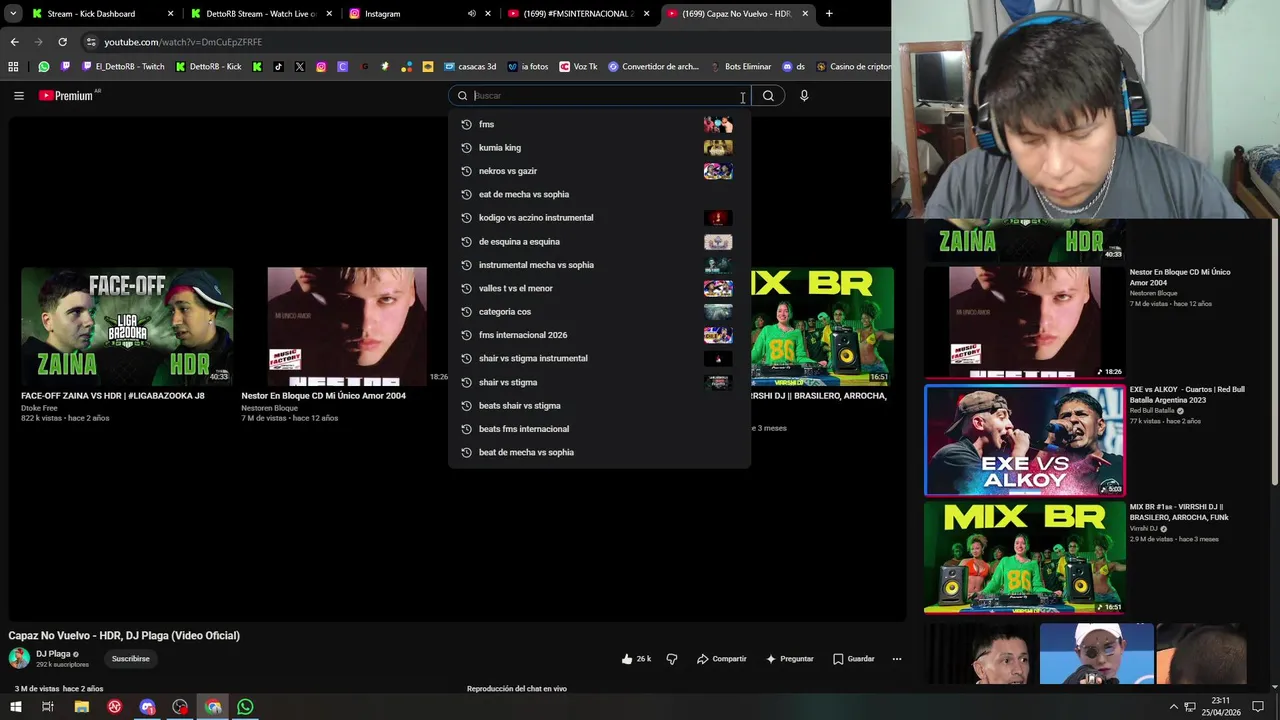Viewport: 1280px width, 720px height.
Task: Open the TikTok bookmark icon
Action: pyautogui.click(x=278, y=67)
